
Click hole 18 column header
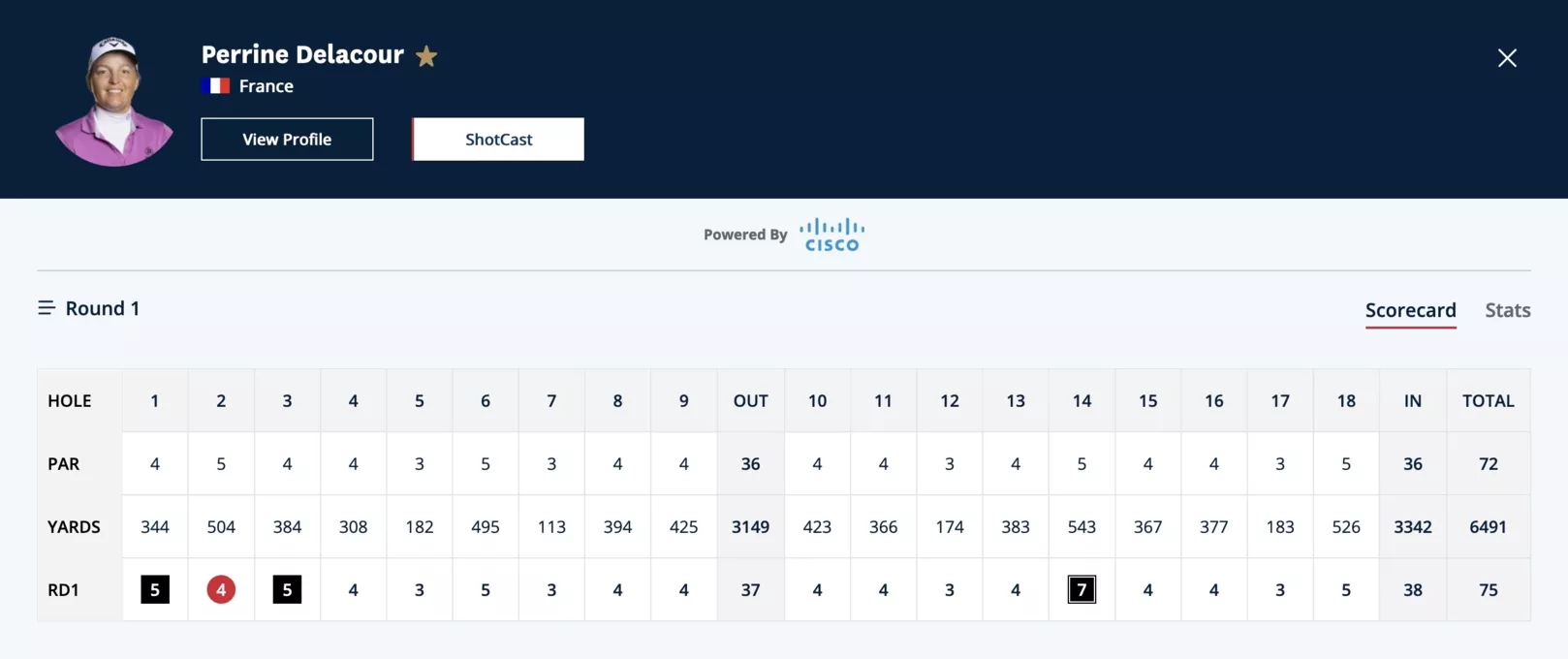click(1346, 400)
